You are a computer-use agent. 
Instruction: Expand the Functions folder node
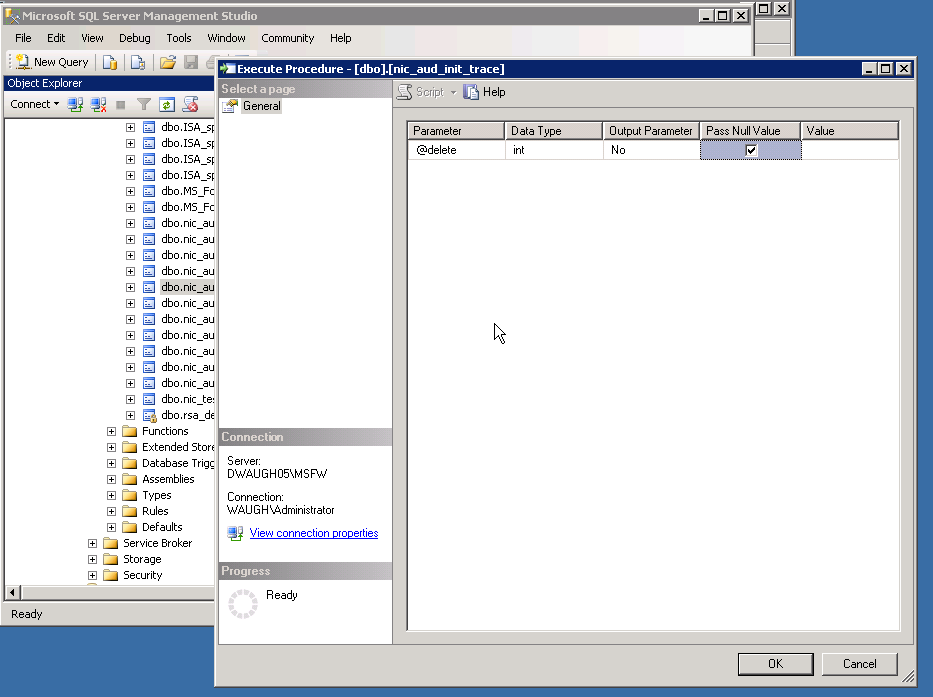[x=112, y=431]
